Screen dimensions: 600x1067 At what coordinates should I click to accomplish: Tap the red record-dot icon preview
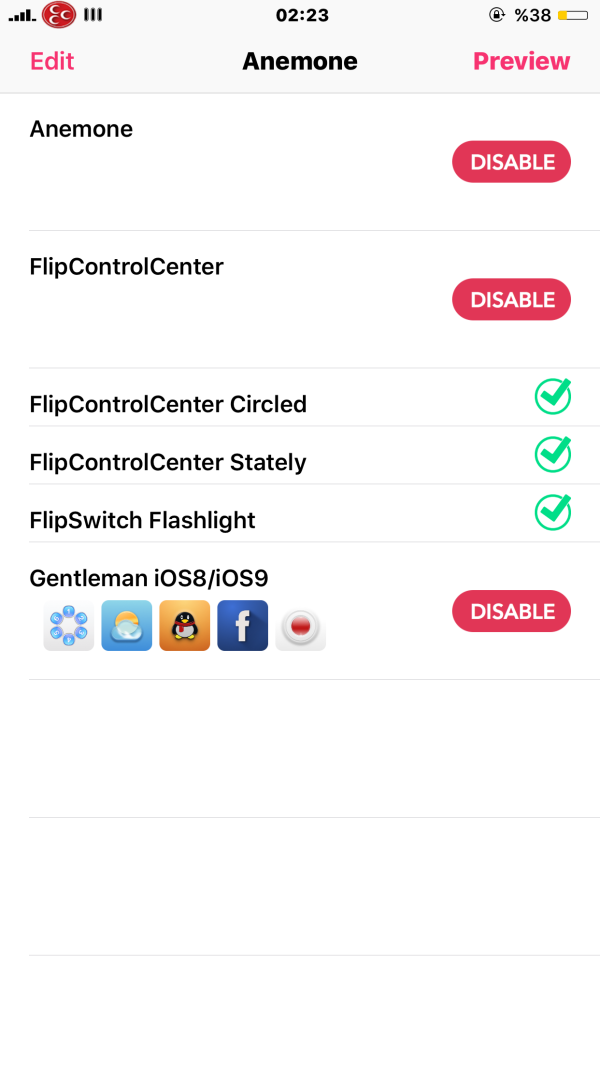[300, 628]
